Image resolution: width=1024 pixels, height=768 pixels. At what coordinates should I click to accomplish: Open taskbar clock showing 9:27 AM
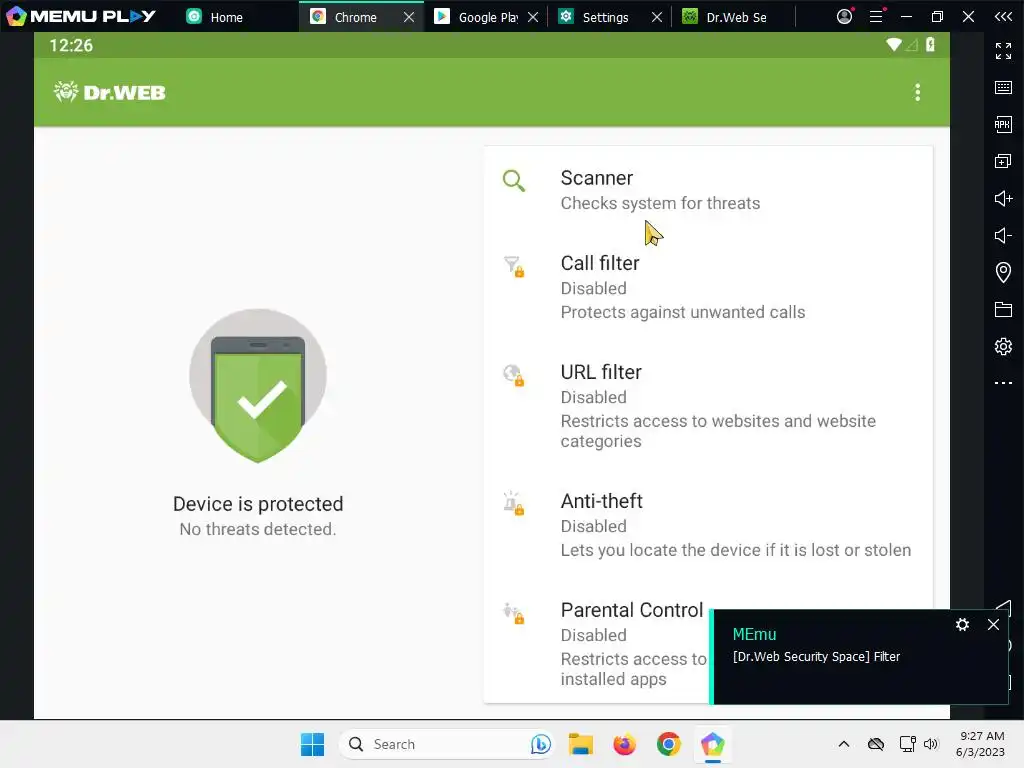pos(980,744)
